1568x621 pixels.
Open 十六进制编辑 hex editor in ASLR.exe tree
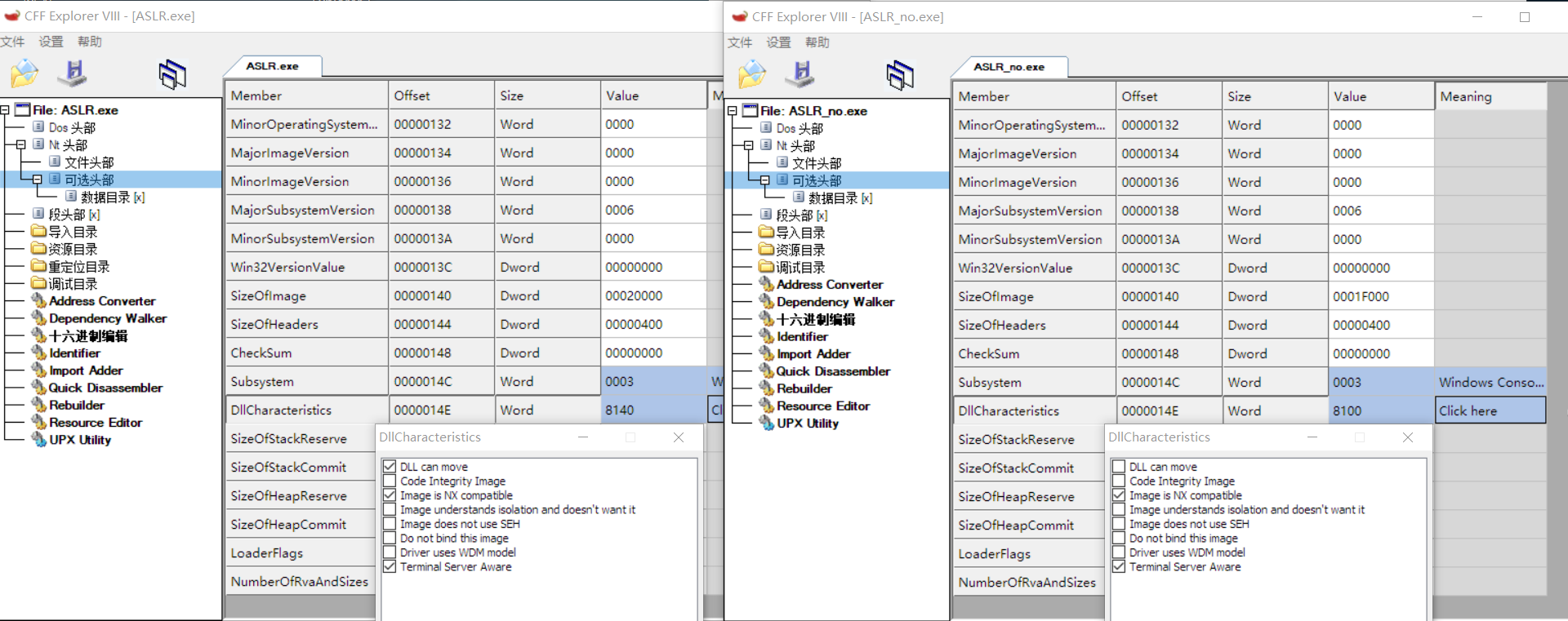88,336
